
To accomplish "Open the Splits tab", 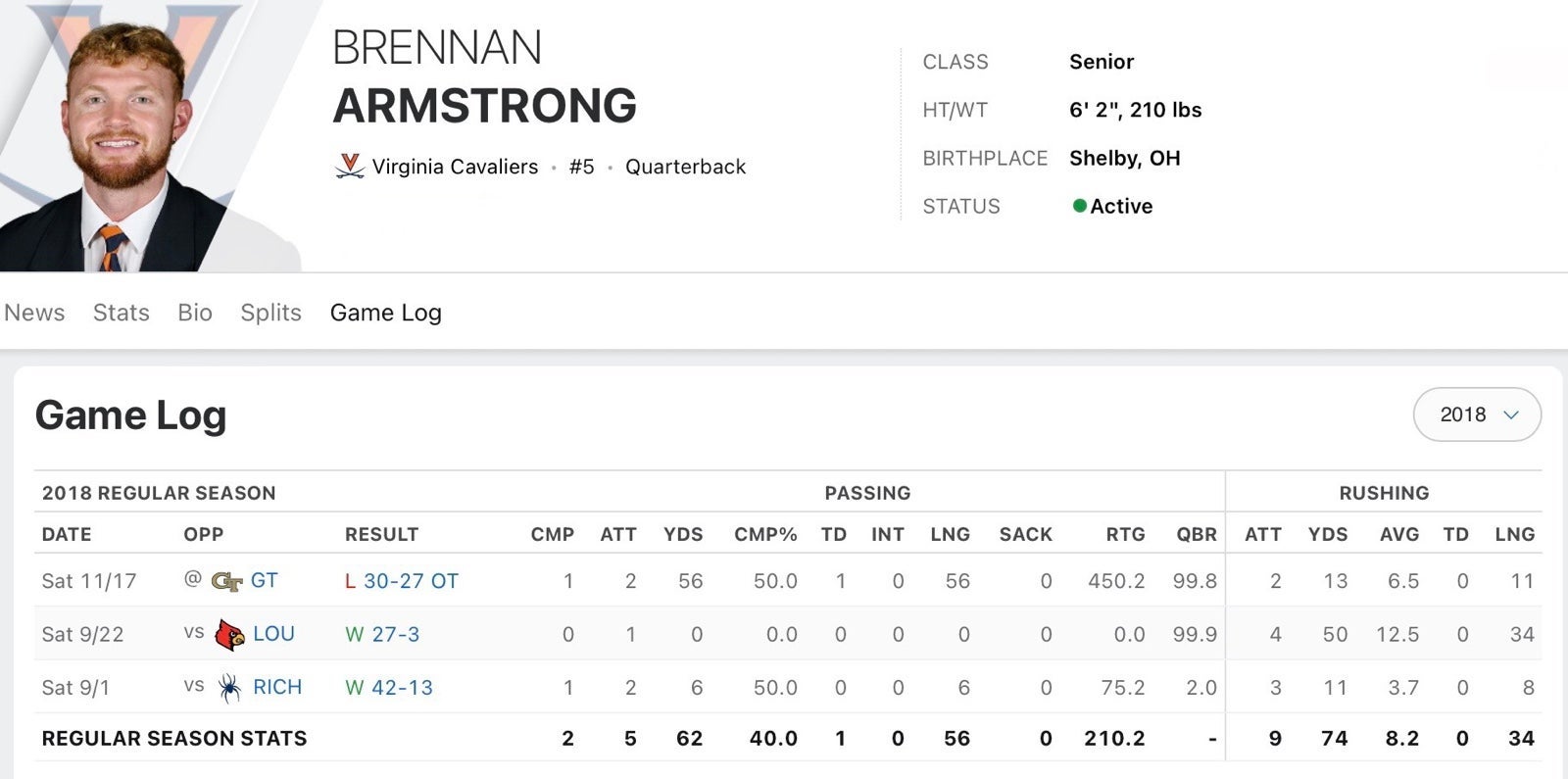I will point(270,313).
